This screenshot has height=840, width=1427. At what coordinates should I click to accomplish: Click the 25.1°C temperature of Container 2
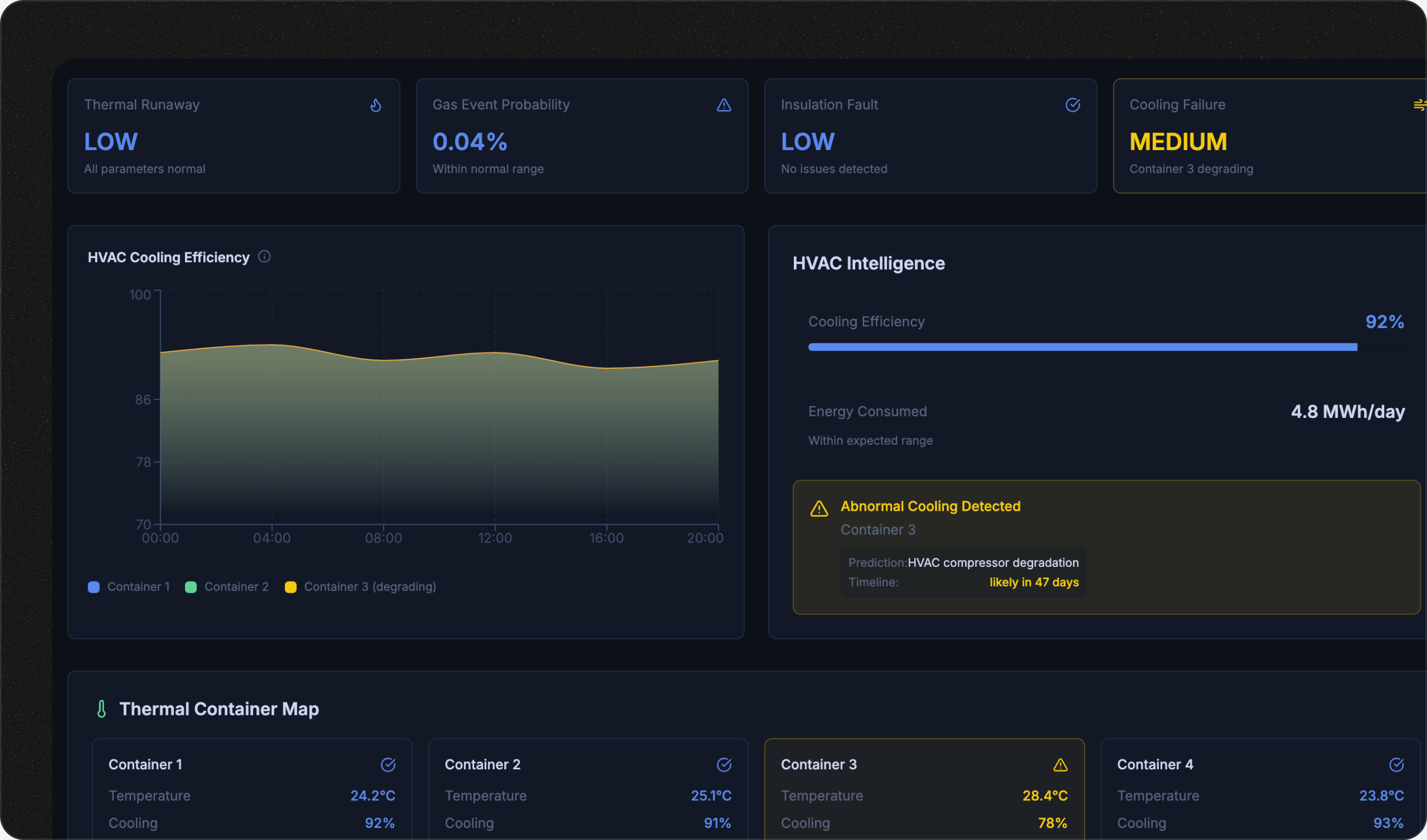(711, 796)
